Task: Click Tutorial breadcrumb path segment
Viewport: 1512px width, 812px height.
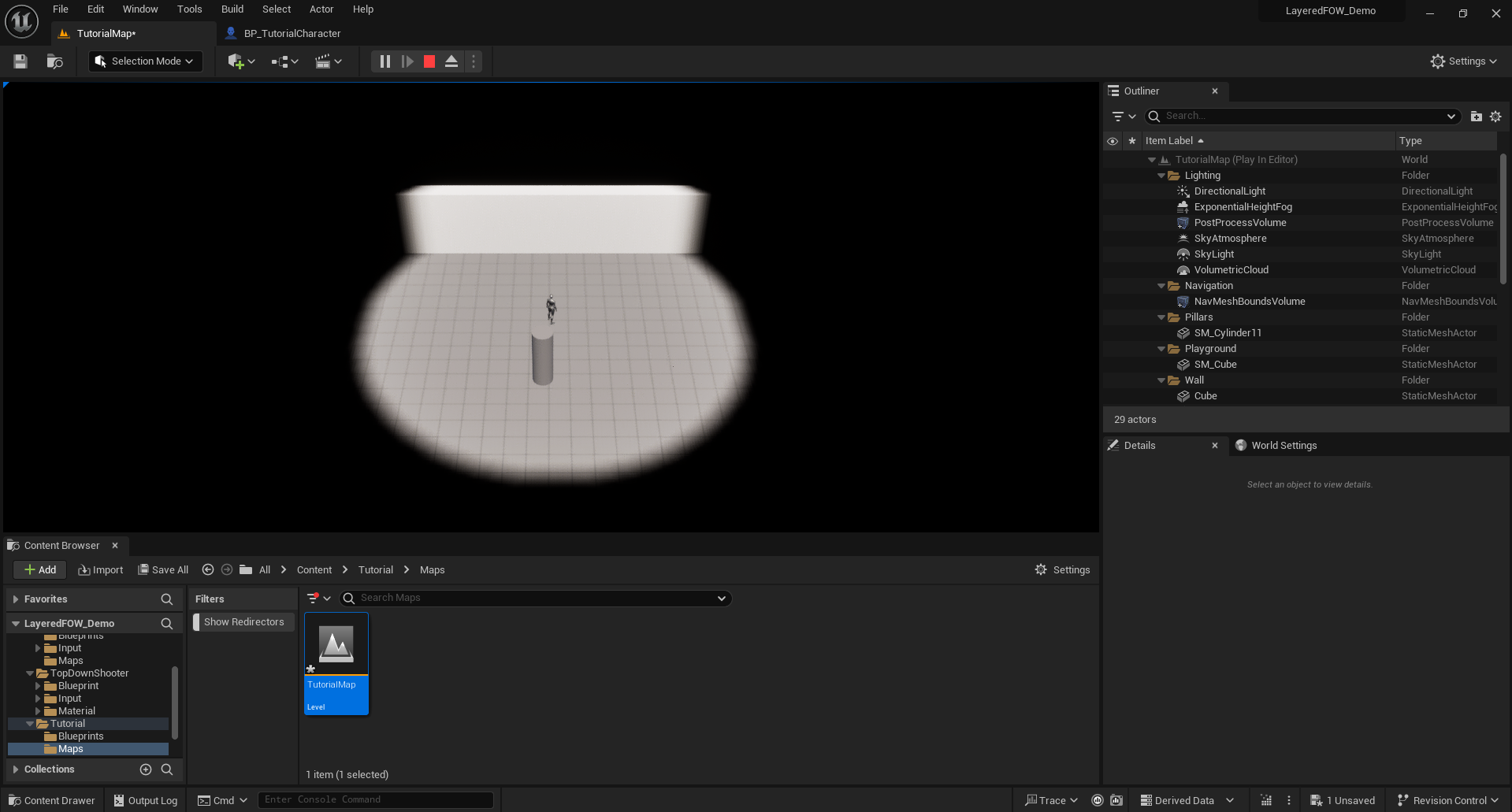Action: 376,570
